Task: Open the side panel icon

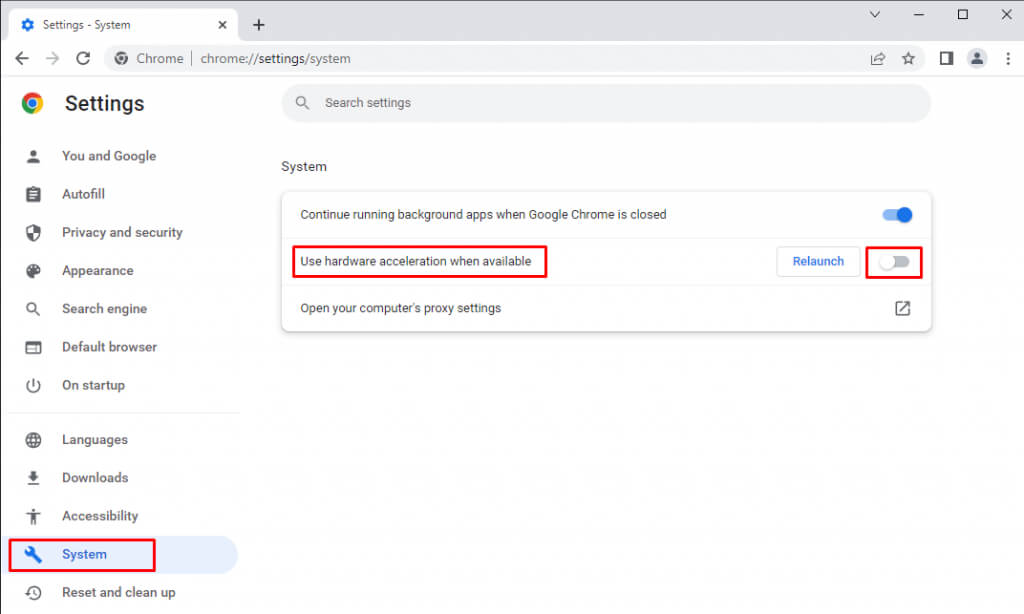Action: pyautogui.click(x=946, y=58)
